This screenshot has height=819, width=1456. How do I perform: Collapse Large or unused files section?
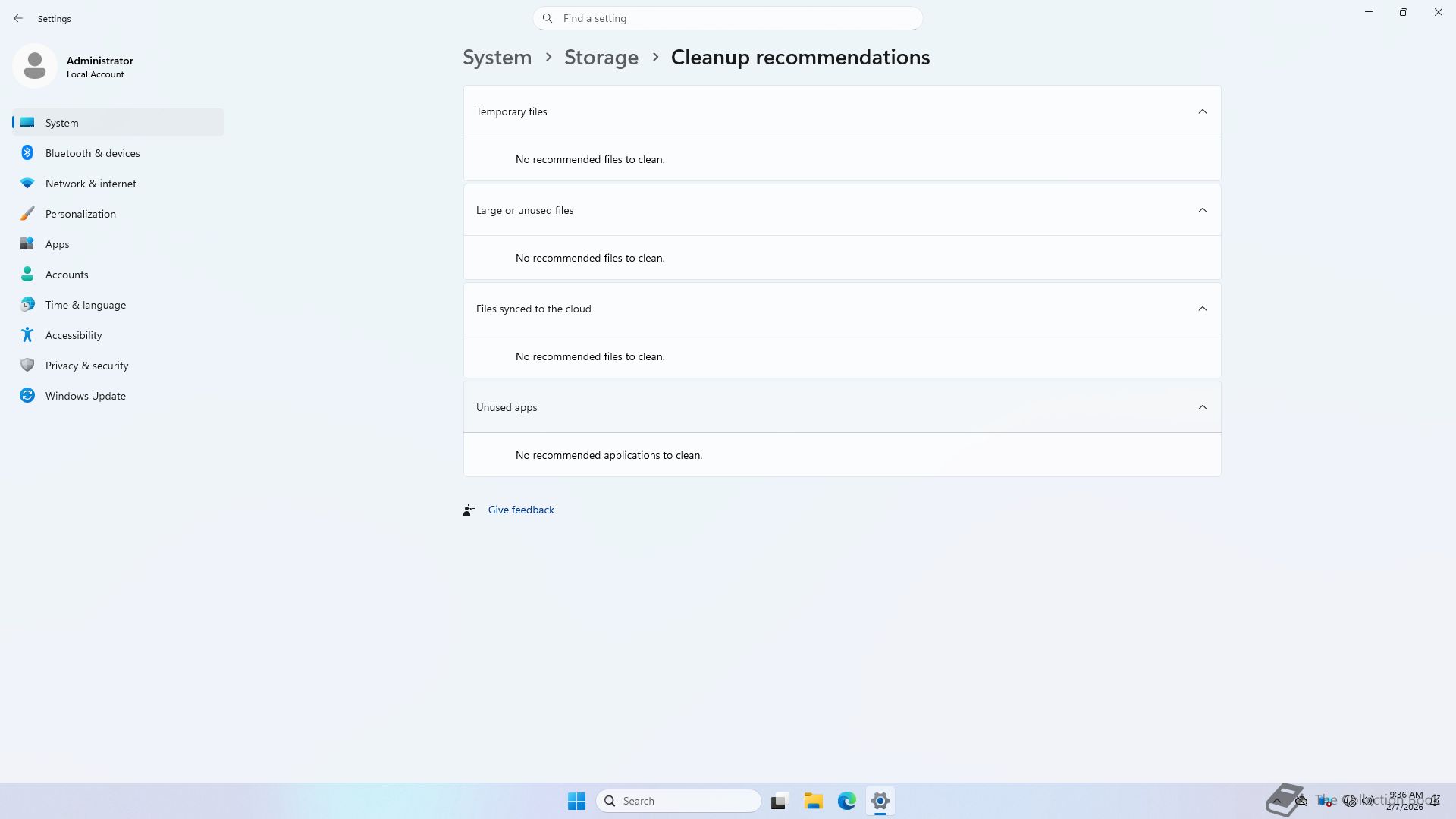click(x=1202, y=210)
